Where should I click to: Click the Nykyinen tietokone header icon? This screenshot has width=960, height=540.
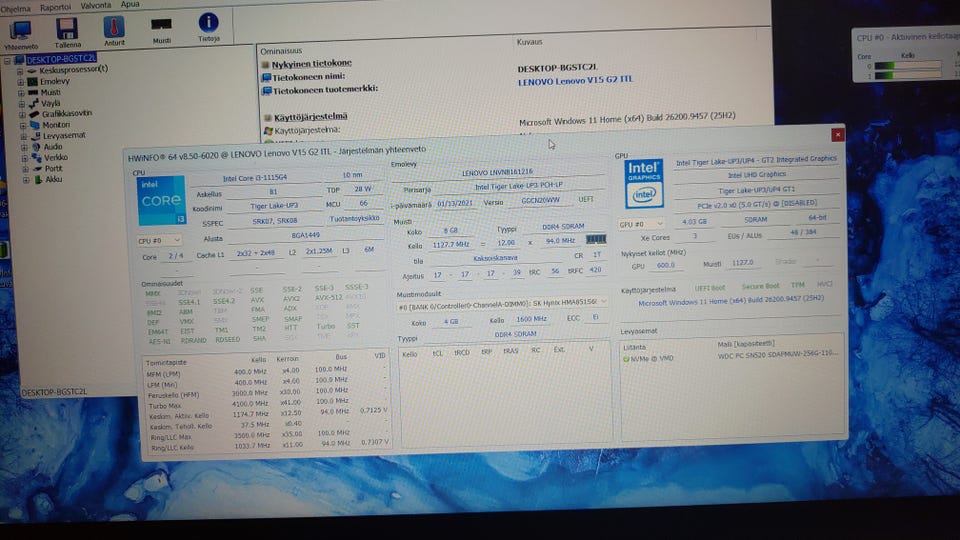[266, 64]
